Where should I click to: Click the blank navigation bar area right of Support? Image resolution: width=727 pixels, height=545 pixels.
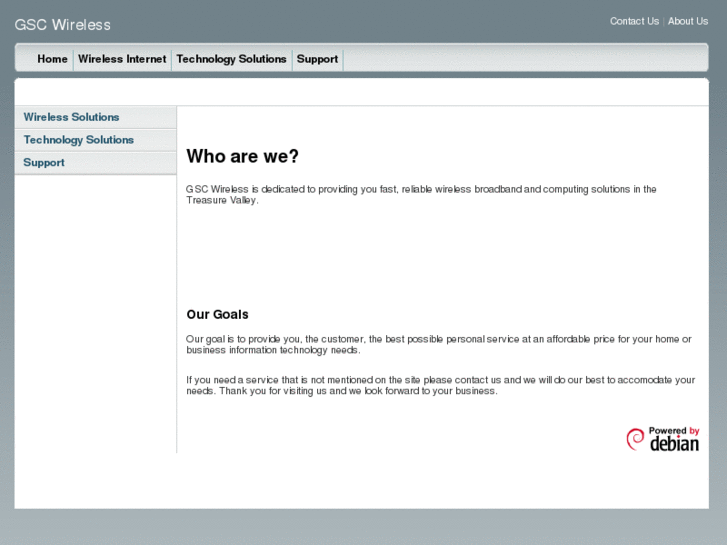(x=520, y=59)
